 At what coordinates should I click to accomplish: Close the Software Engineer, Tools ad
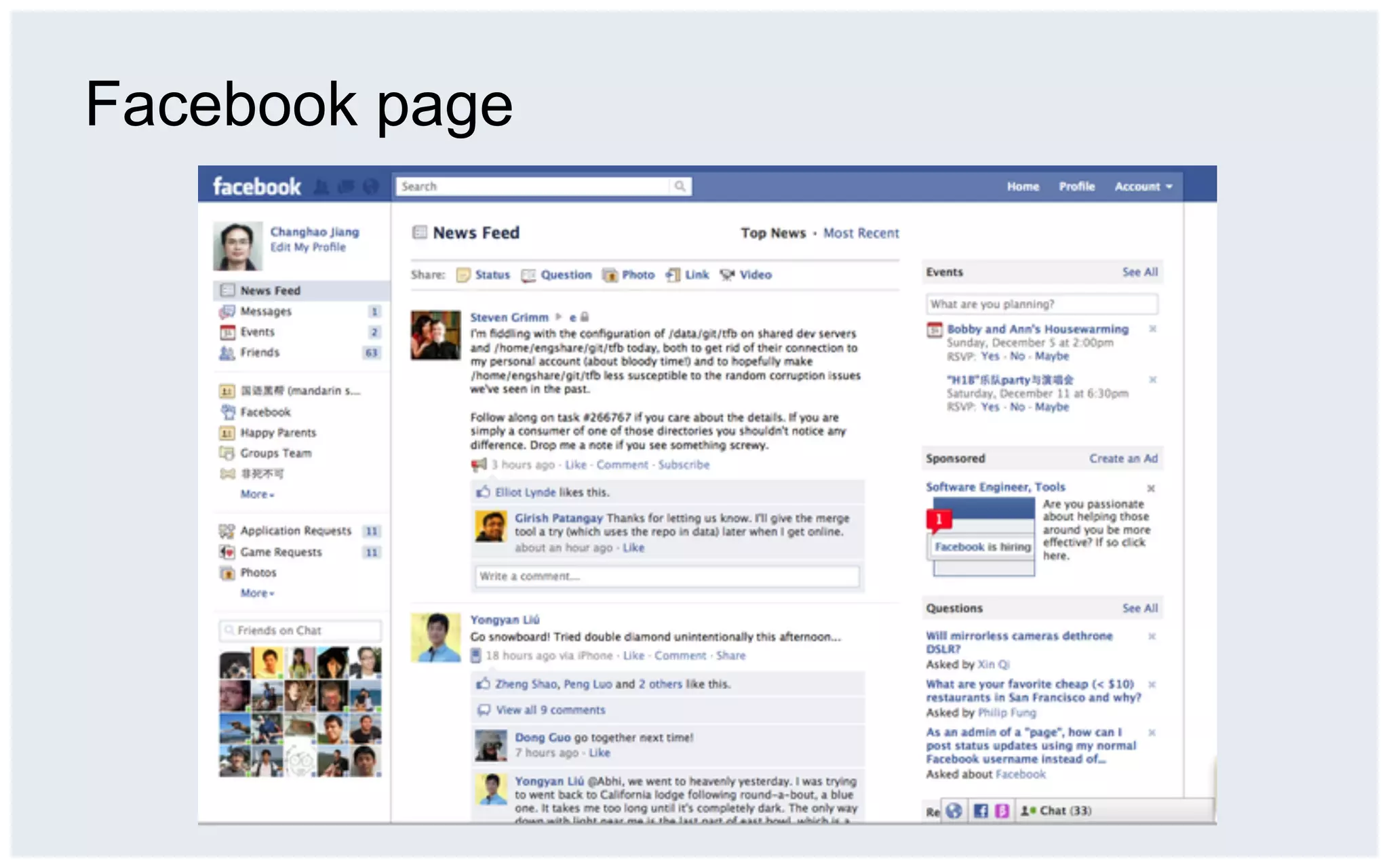pos(1151,488)
